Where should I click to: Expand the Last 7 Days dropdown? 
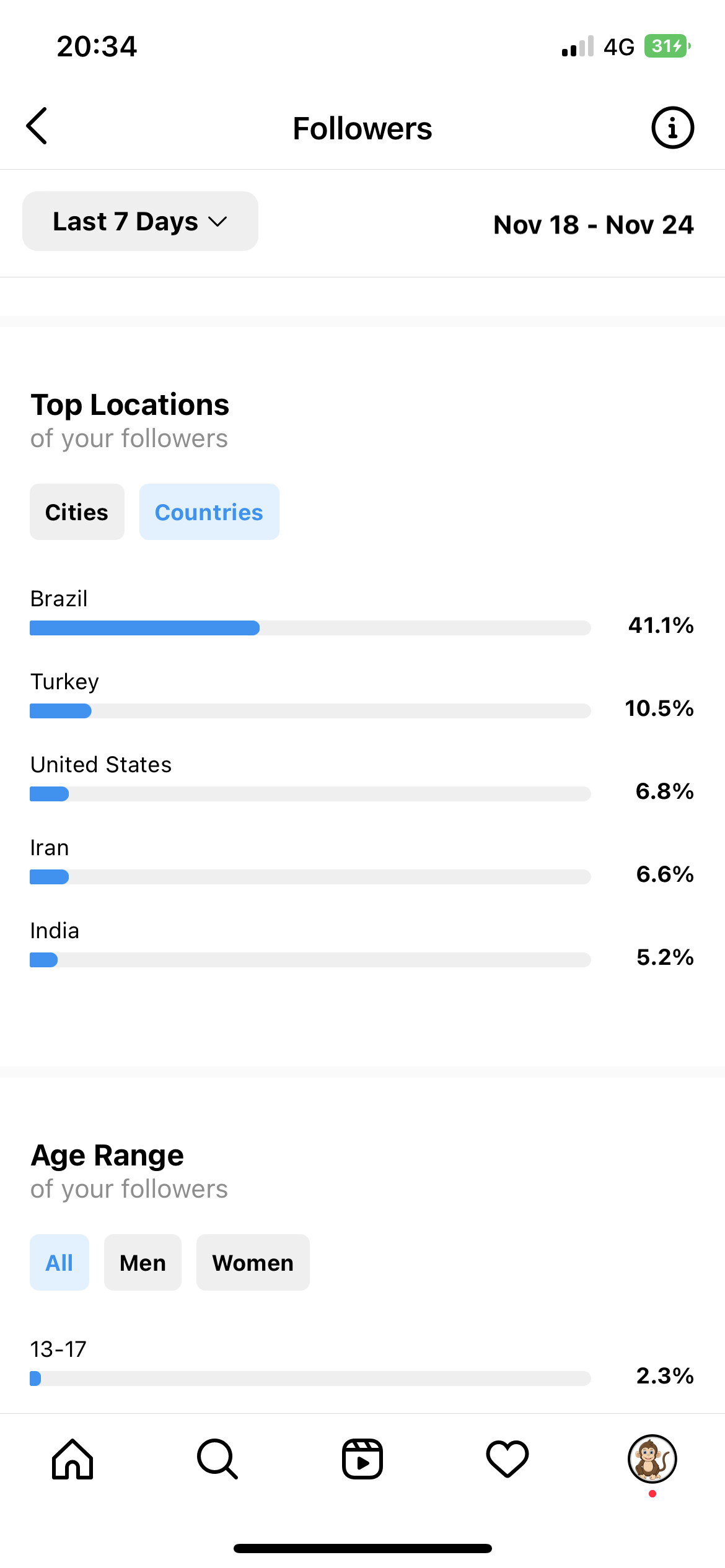[x=140, y=222]
